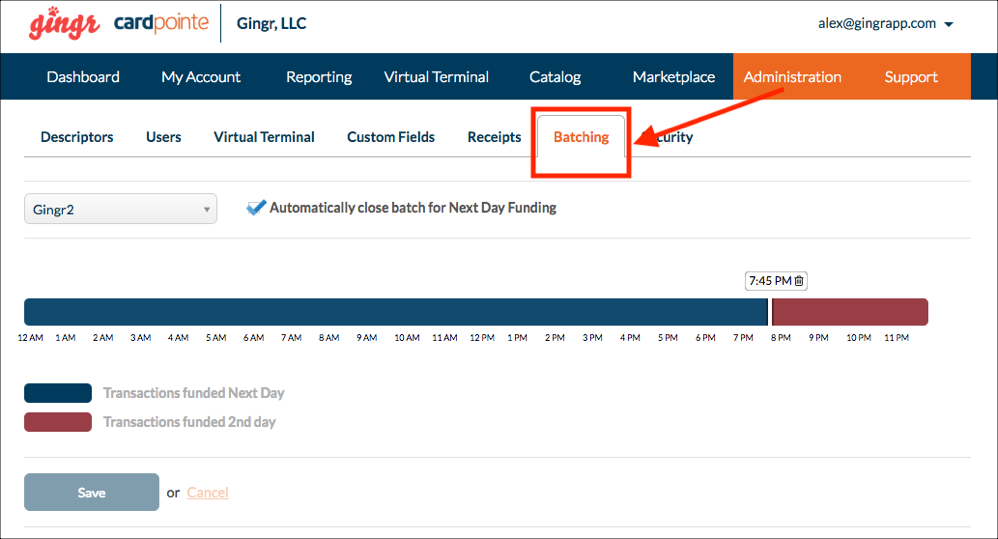Click the 10 PM timeline label
998x539 pixels.
[x=859, y=338]
